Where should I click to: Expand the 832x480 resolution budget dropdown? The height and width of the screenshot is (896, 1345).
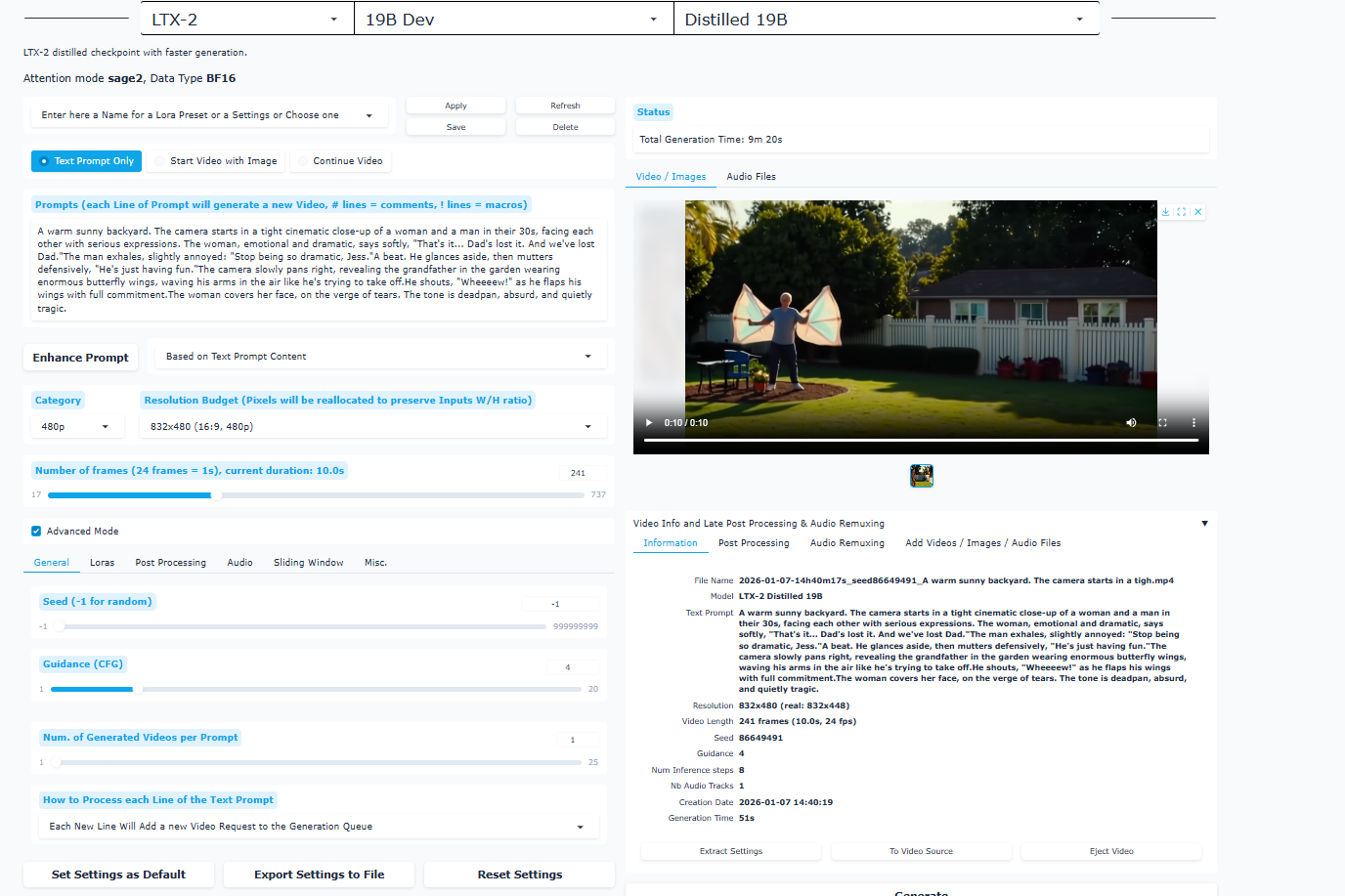click(373, 427)
